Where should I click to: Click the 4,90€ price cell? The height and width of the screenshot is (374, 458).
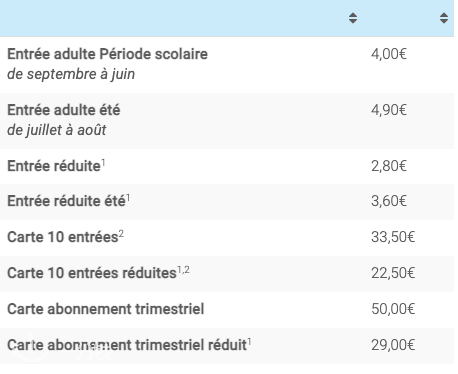coord(389,110)
